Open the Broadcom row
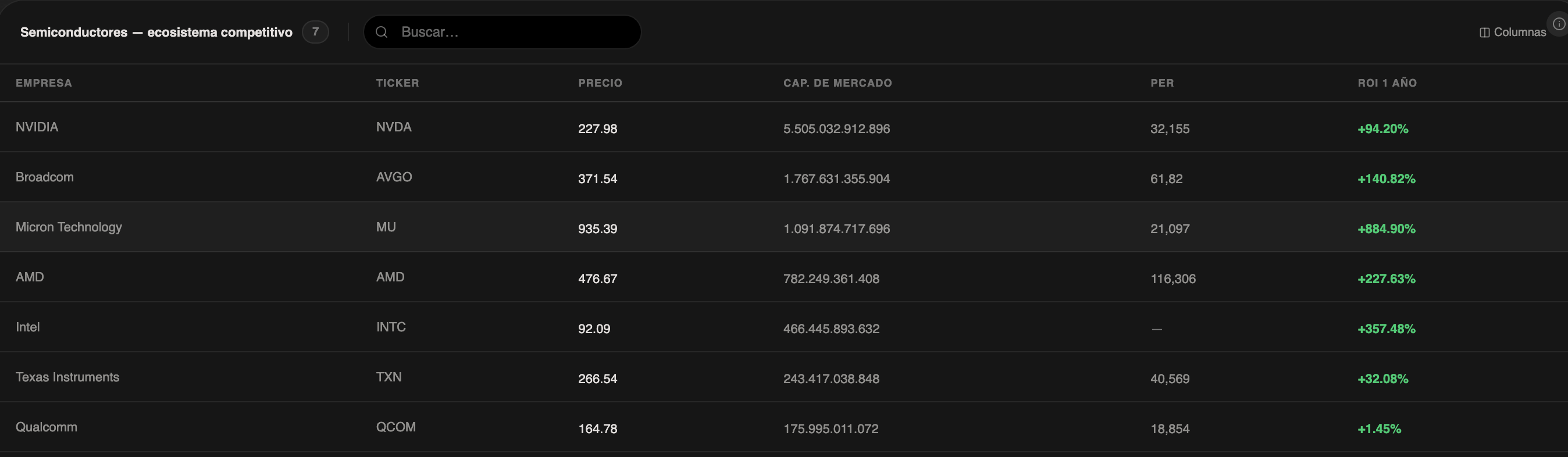This screenshot has height=457, width=1568. click(x=784, y=177)
